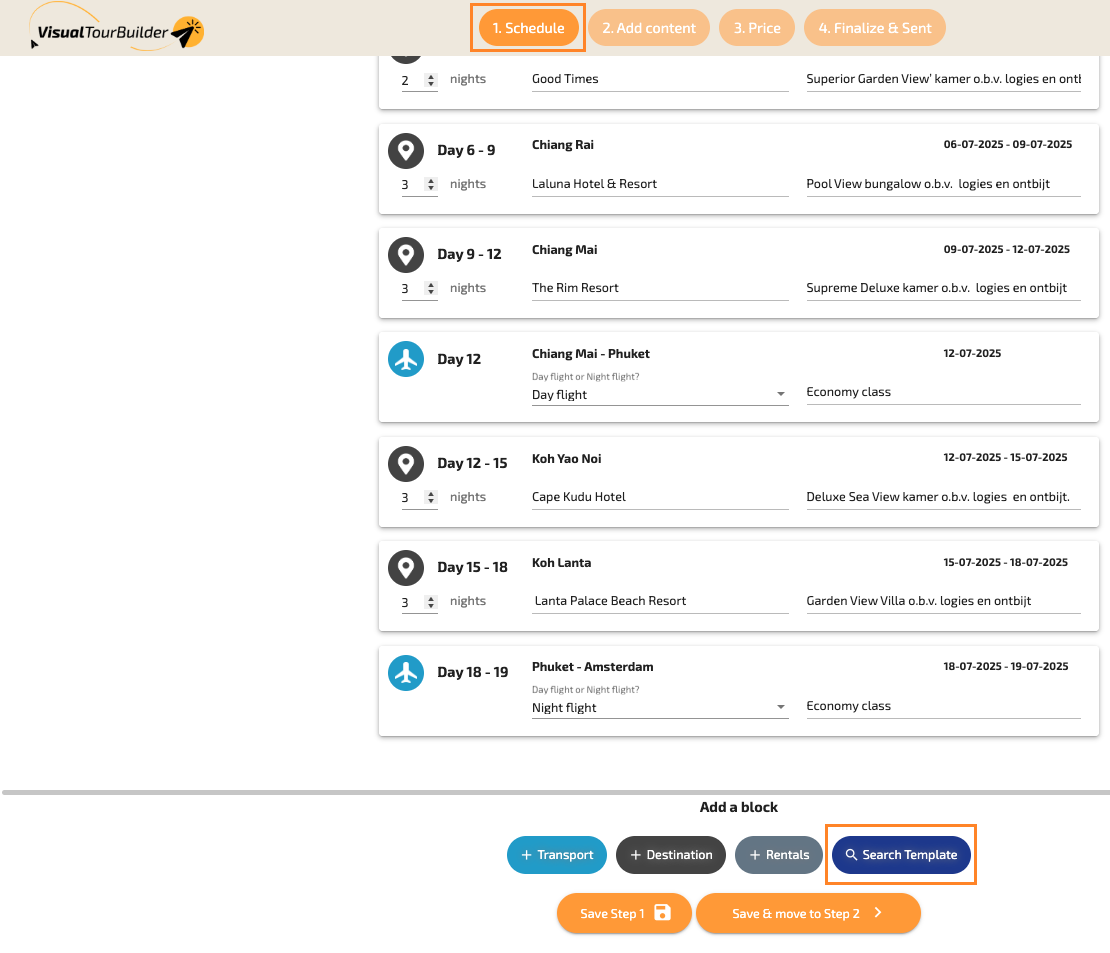
Task: Open the 4. Finalize & Sent step
Action: pyautogui.click(x=874, y=28)
